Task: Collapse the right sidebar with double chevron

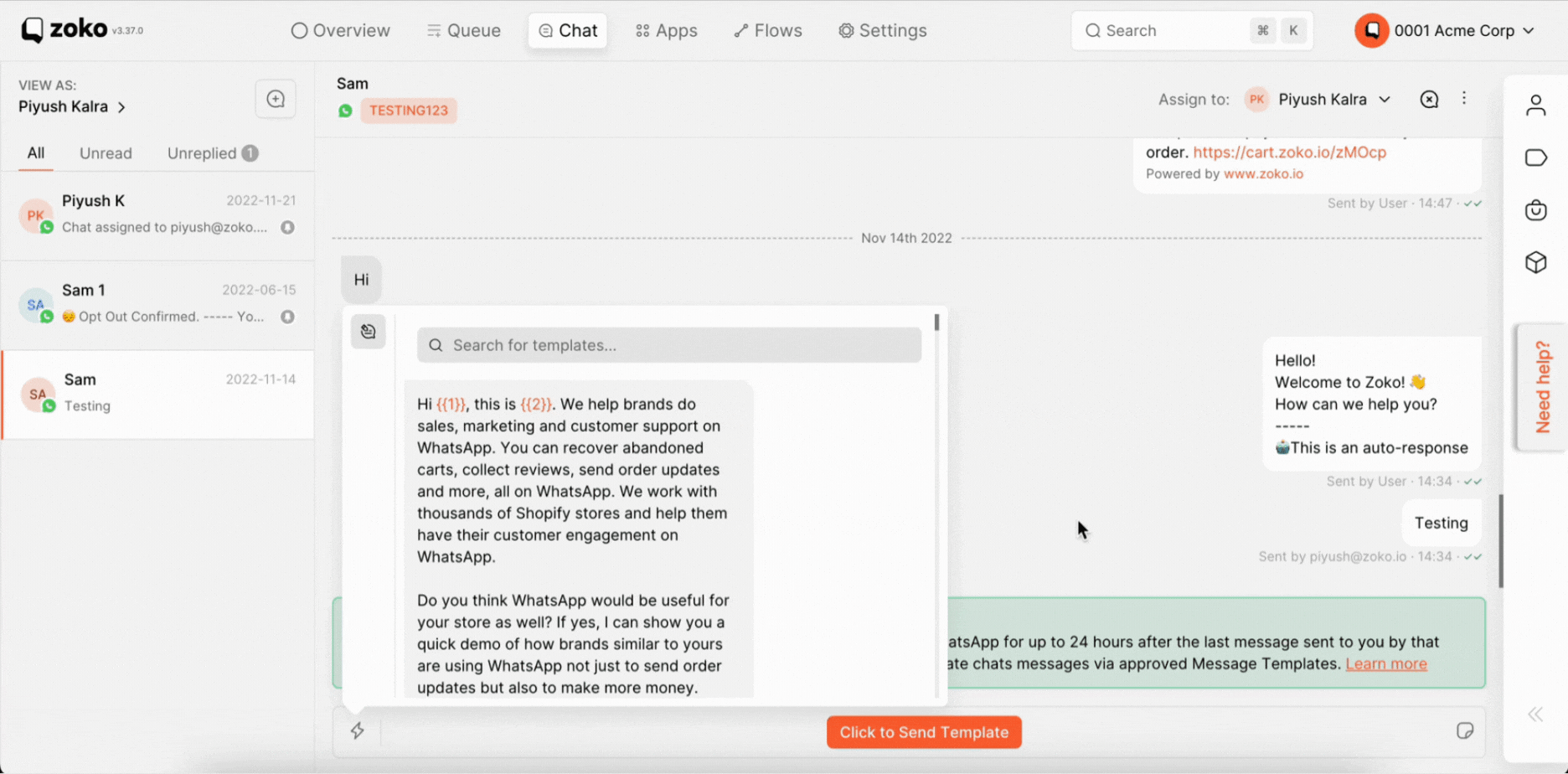Action: pos(1535,715)
